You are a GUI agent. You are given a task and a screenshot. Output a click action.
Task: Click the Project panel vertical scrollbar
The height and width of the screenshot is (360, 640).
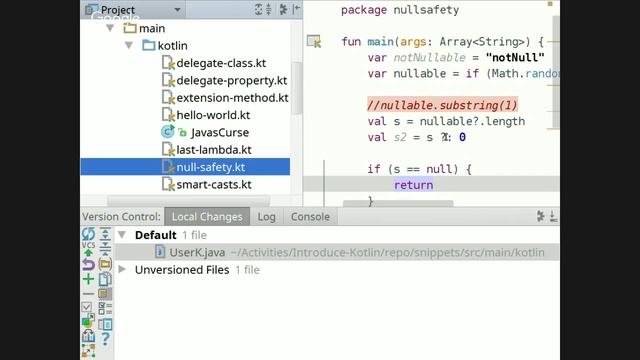298,88
